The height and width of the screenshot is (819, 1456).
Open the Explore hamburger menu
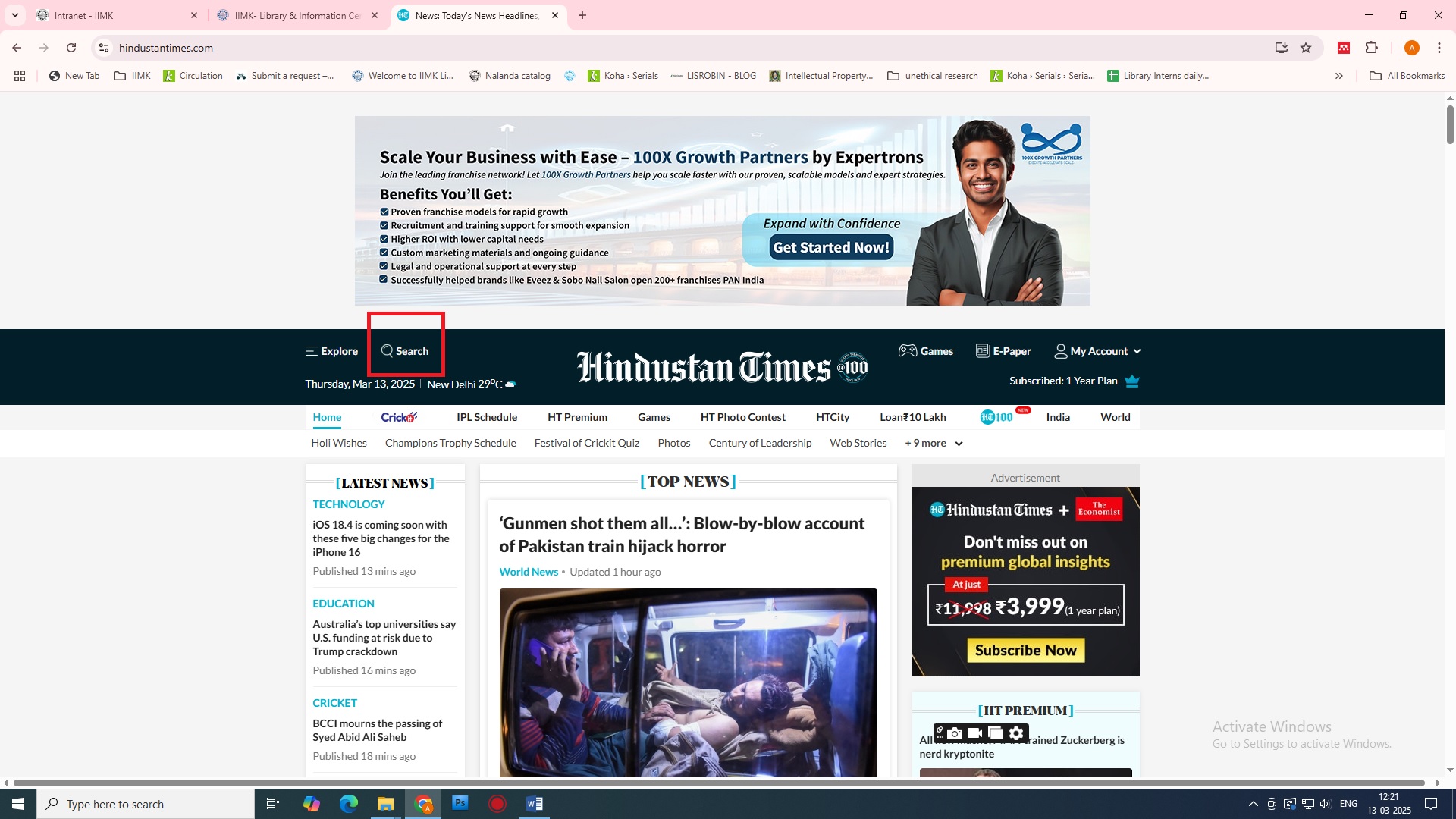(x=311, y=351)
